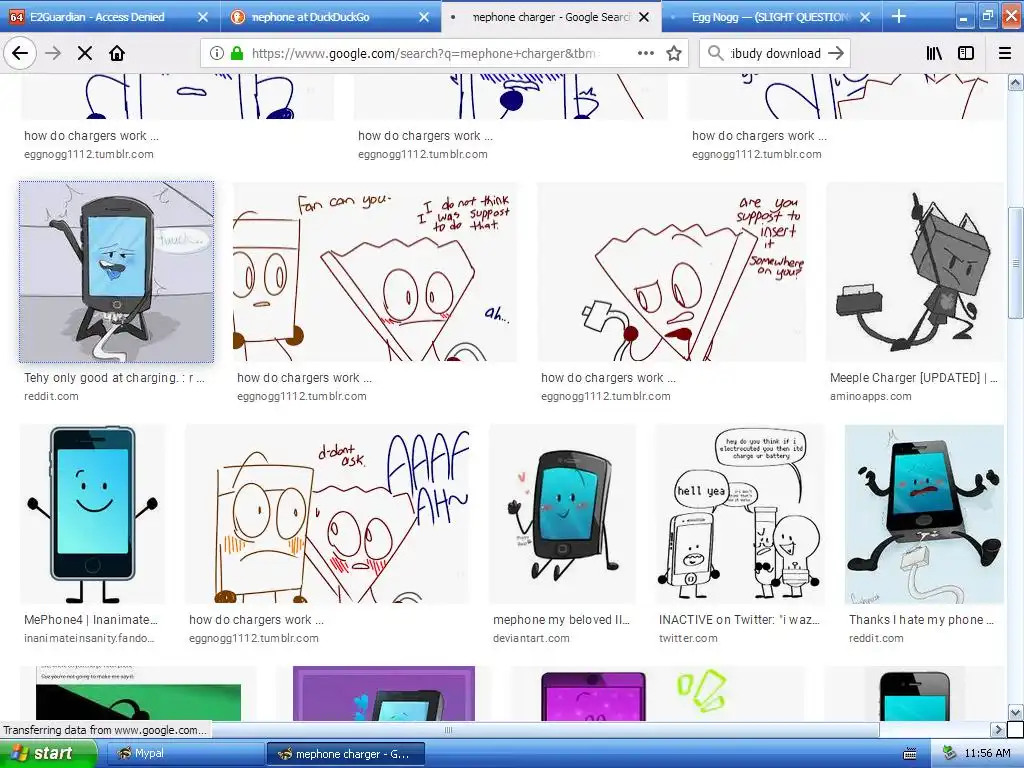Image resolution: width=1024 pixels, height=768 pixels.
Task: Click 'Tehy only good at charging. : r ...' title
Action: pyautogui.click(x=114, y=377)
